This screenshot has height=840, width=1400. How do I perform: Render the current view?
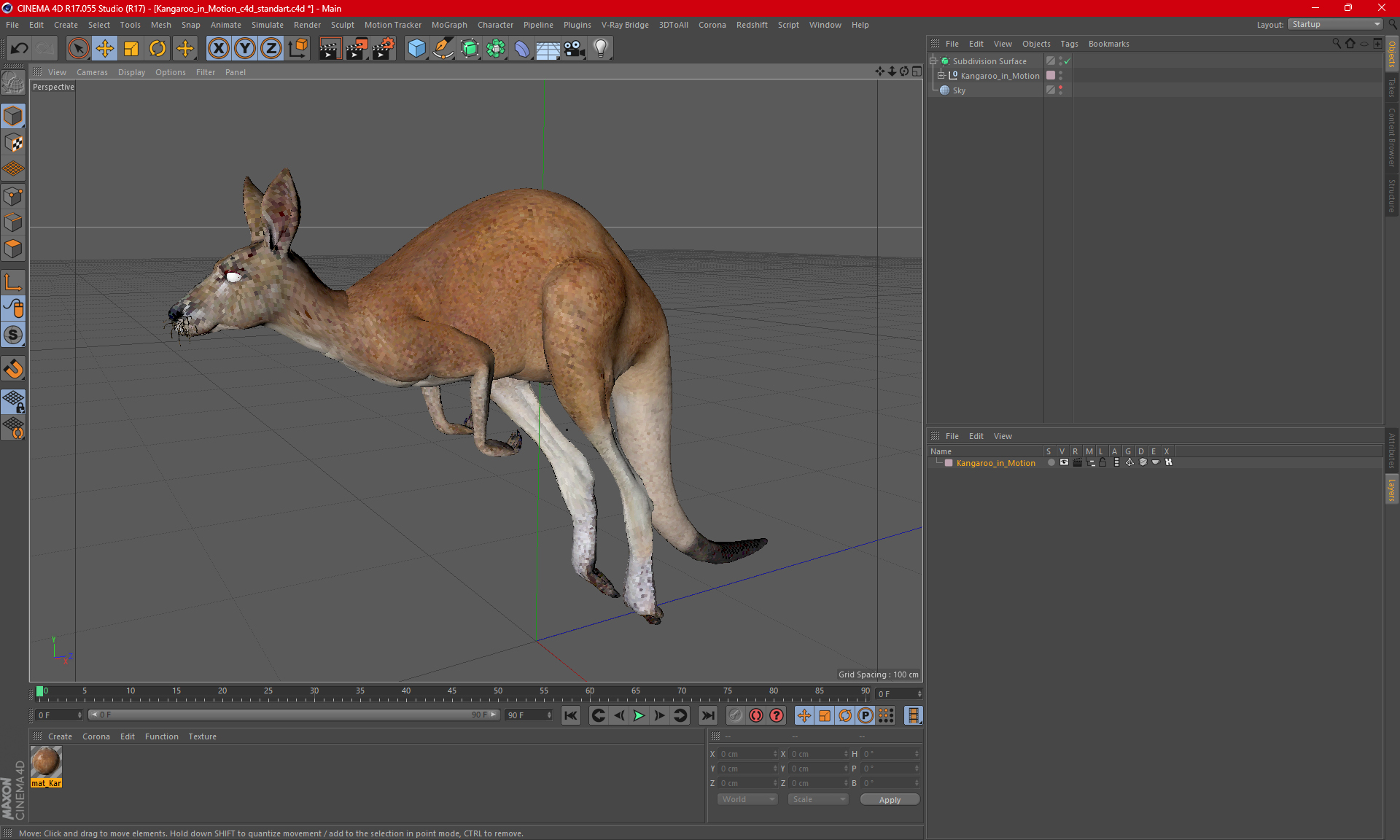point(330,49)
